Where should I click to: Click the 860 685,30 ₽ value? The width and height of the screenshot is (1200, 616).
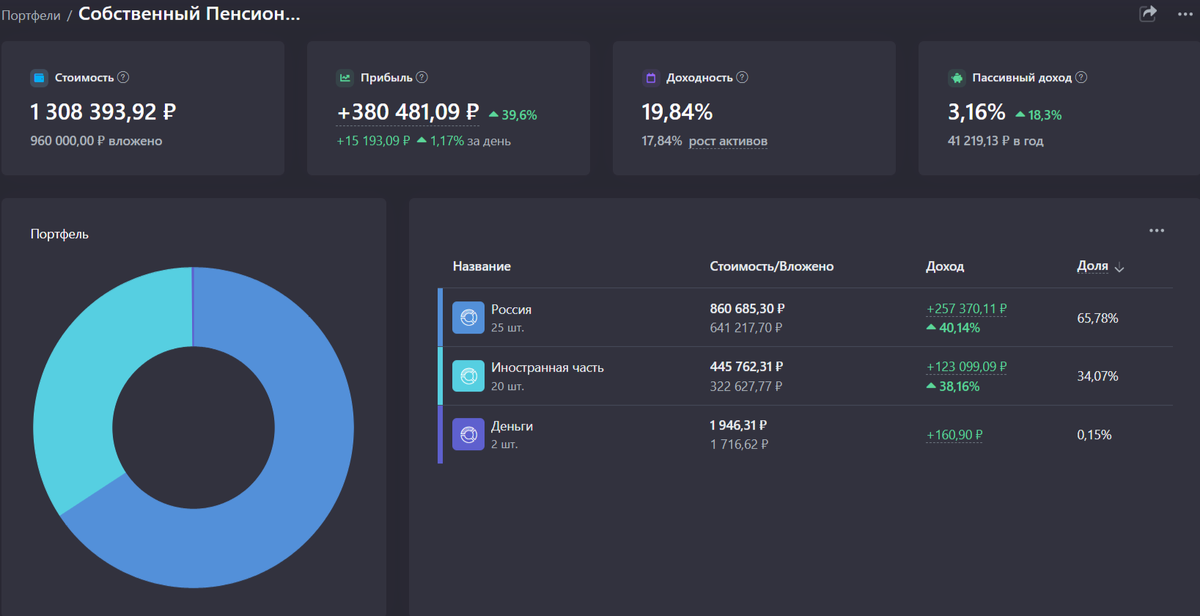tap(747, 309)
